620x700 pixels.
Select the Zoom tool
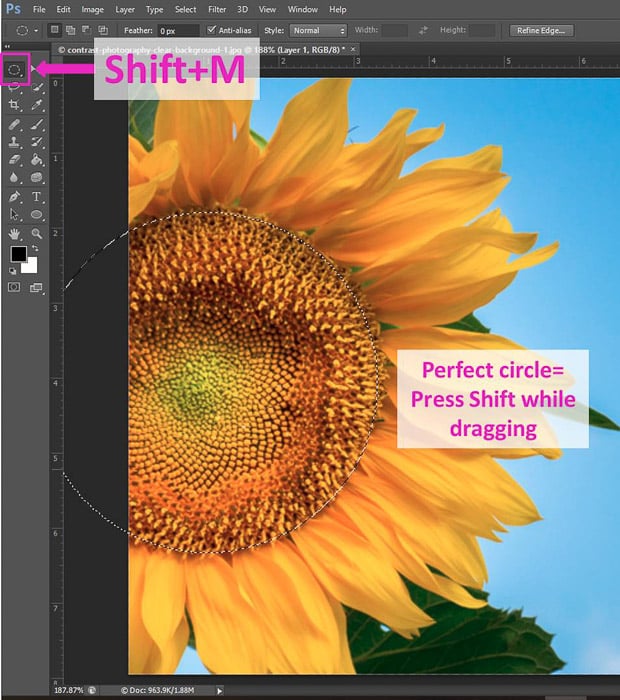pos(37,233)
